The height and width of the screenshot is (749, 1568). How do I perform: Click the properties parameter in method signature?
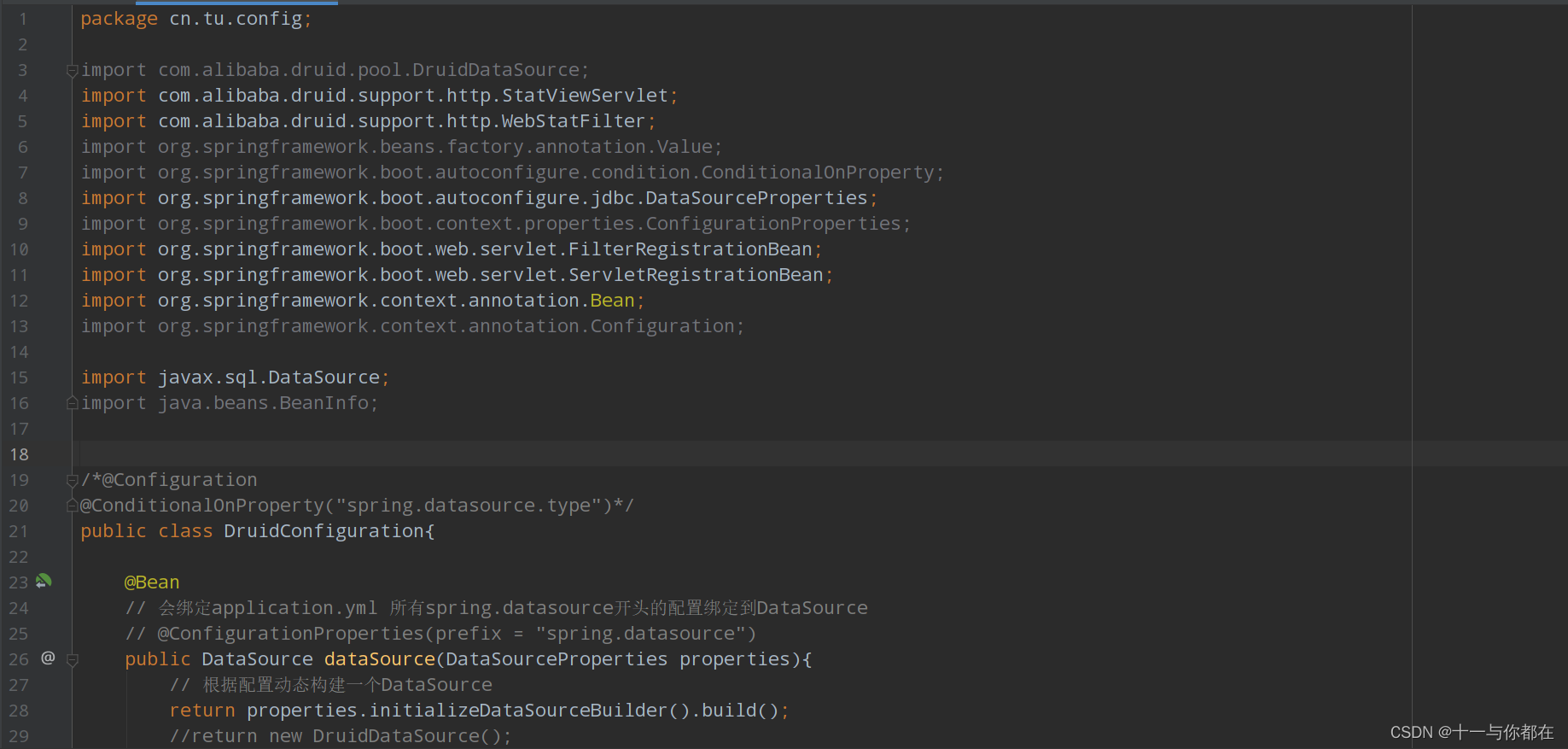pos(735,659)
